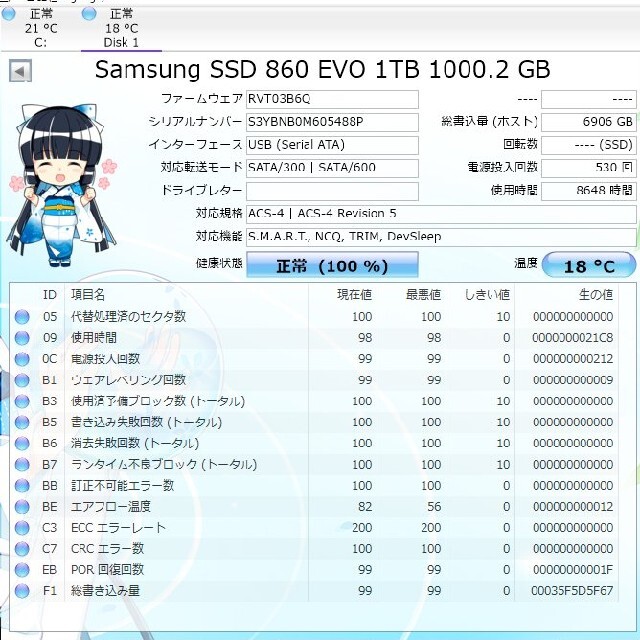Click the 生の値 column header
The width and height of the screenshot is (640, 640).
point(596,294)
